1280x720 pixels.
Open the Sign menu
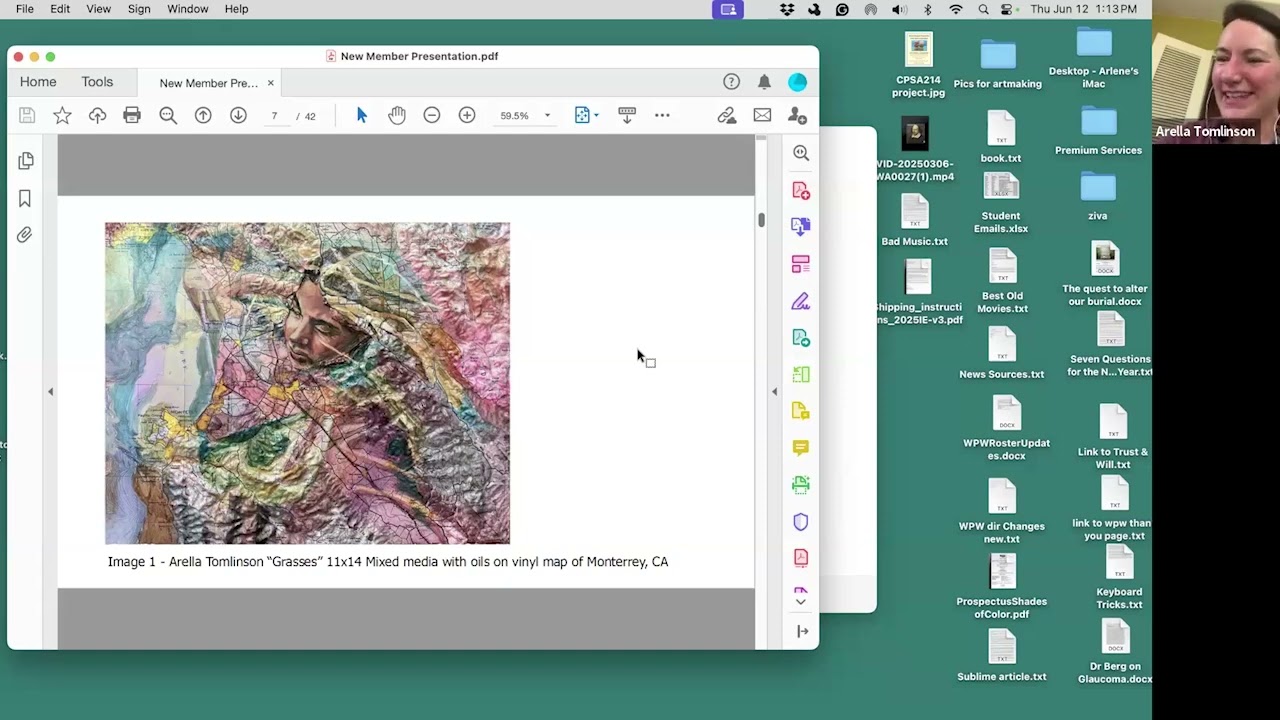139,9
